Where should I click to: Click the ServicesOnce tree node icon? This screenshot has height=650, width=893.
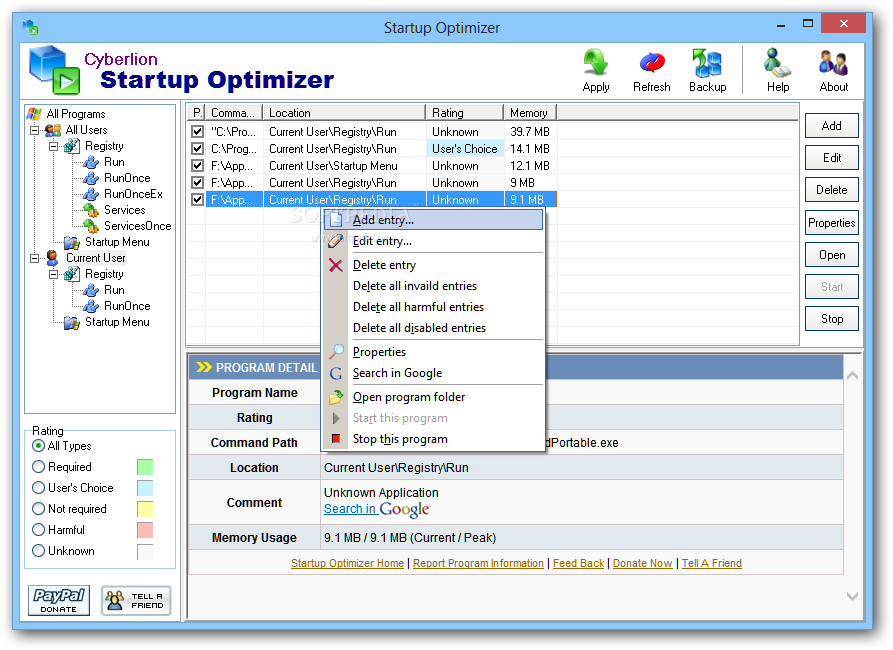pyautogui.click(x=91, y=226)
